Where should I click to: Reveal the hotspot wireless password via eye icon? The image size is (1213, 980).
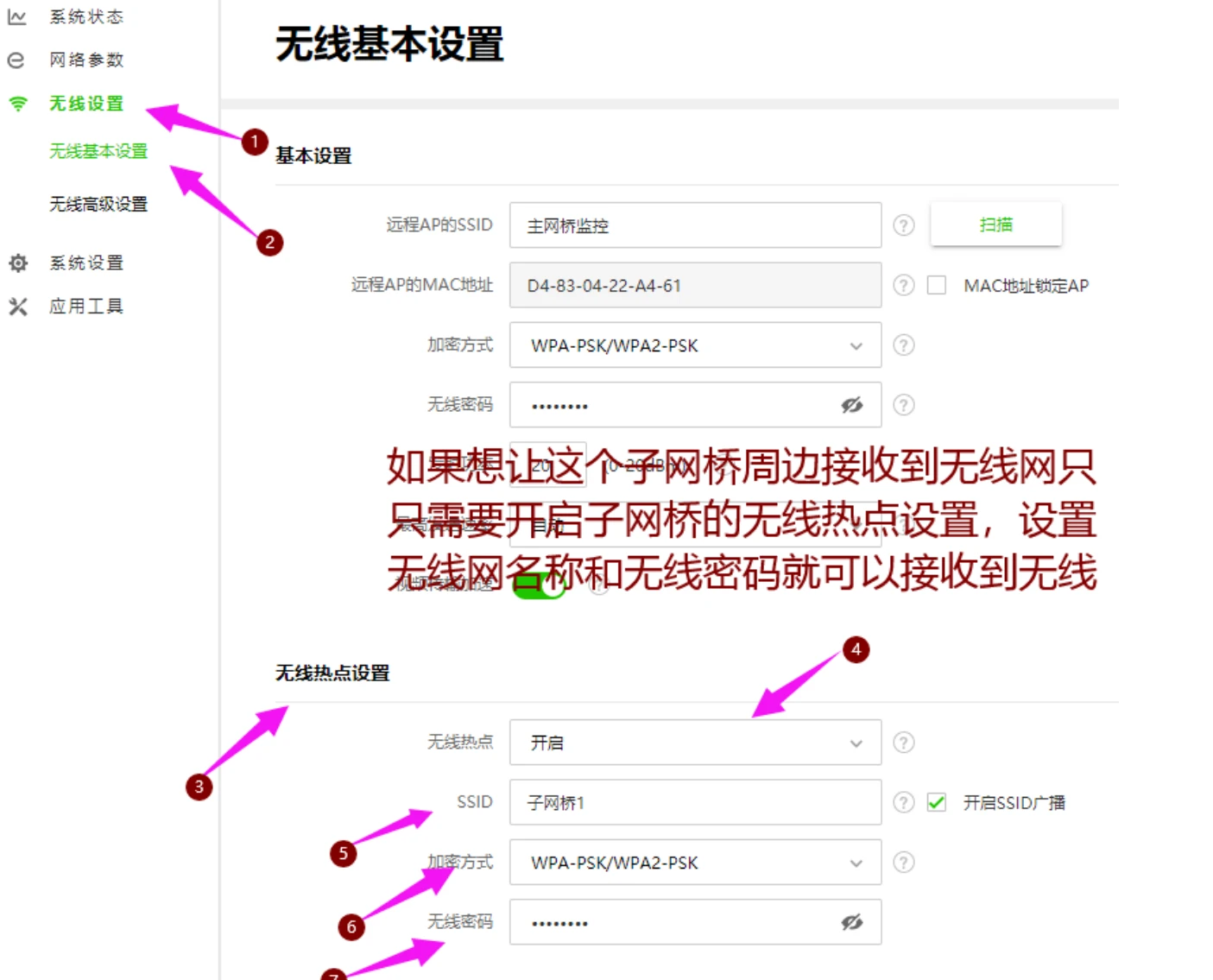852,922
